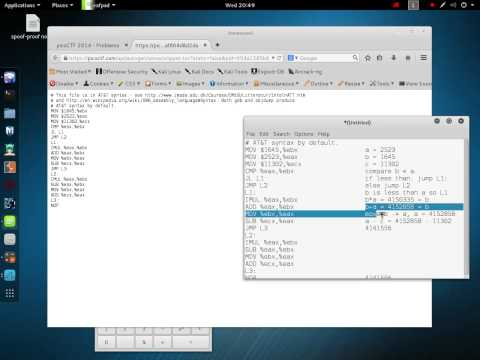Open the Resize dropdown in developer toolbar
Image resolution: width=480 pixels, height=360 pixels.
(351, 84)
